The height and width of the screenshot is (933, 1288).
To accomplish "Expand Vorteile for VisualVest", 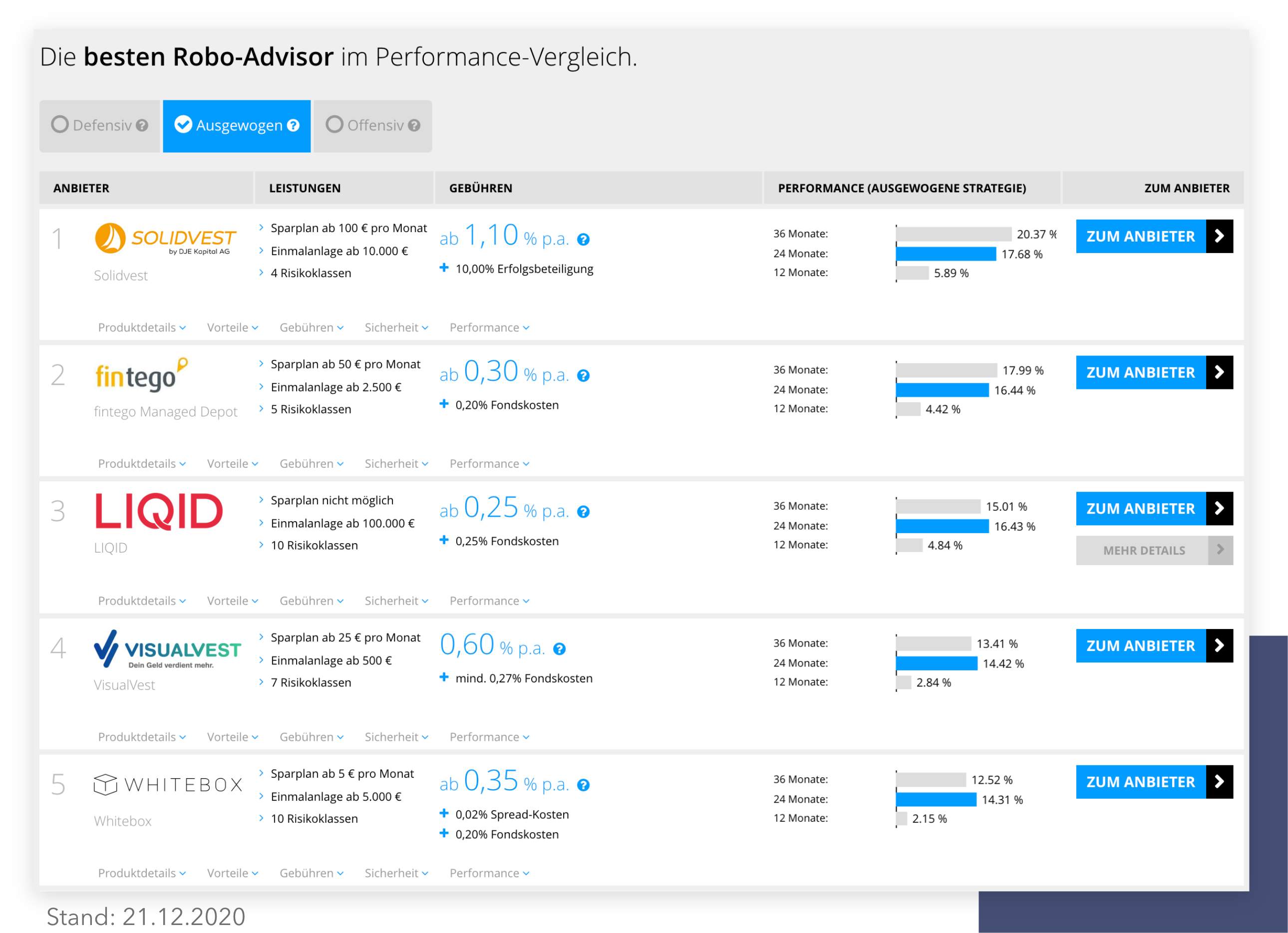I will pyautogui.click(x=233, y=737).
